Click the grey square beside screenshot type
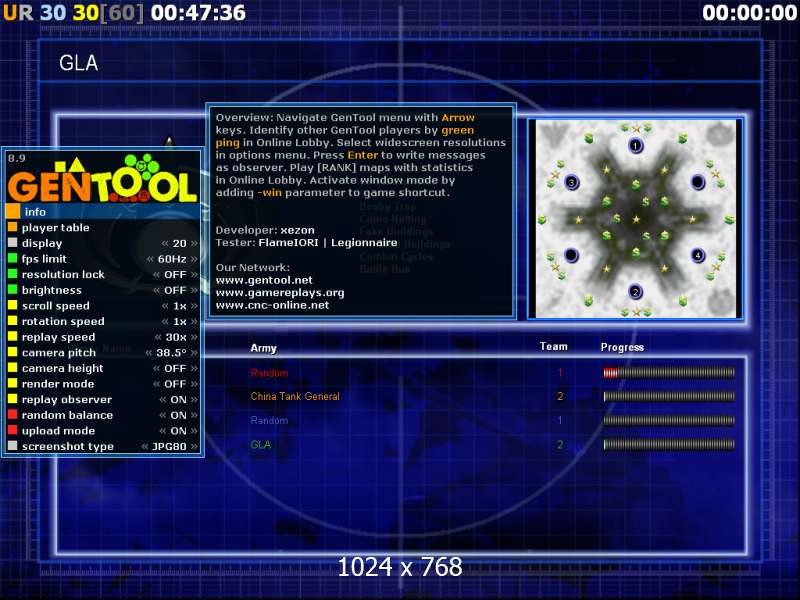 (13, 446)
